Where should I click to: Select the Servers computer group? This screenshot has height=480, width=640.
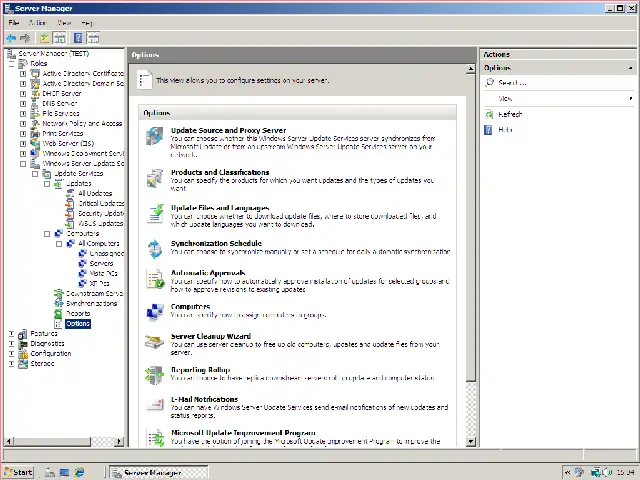click(101, 264)
